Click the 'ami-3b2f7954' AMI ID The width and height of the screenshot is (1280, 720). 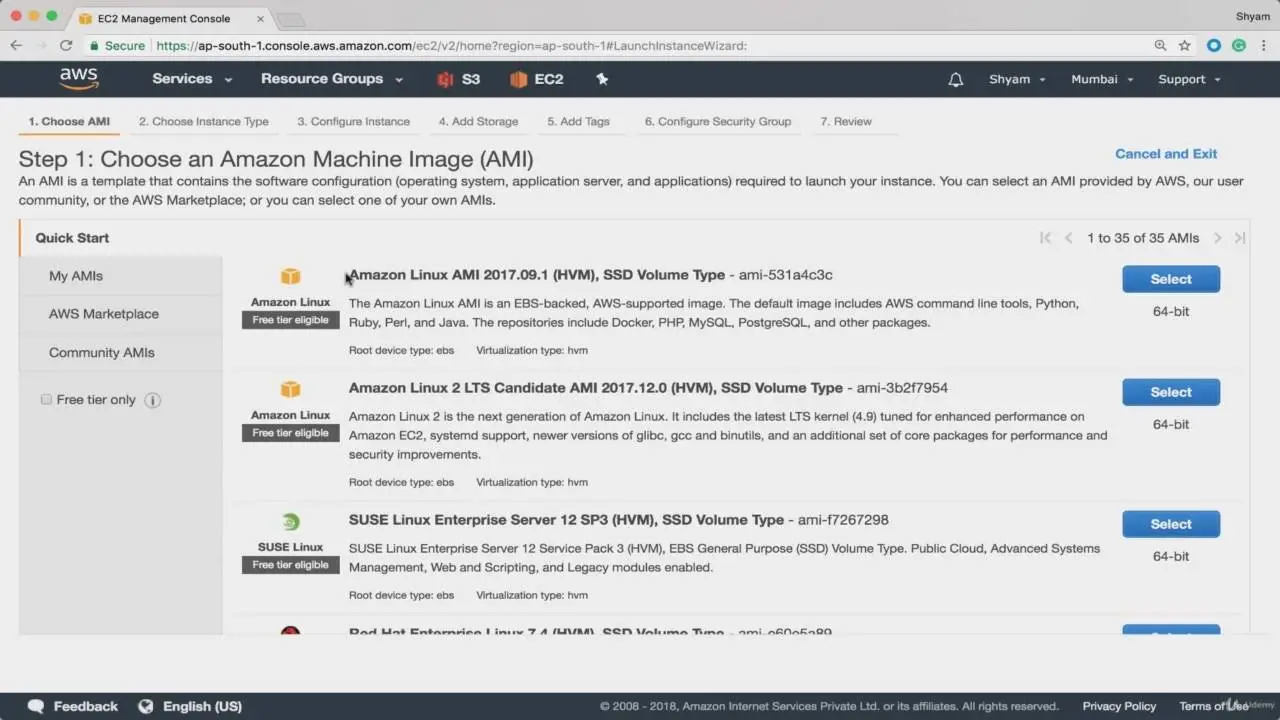[x=902, y=388]
